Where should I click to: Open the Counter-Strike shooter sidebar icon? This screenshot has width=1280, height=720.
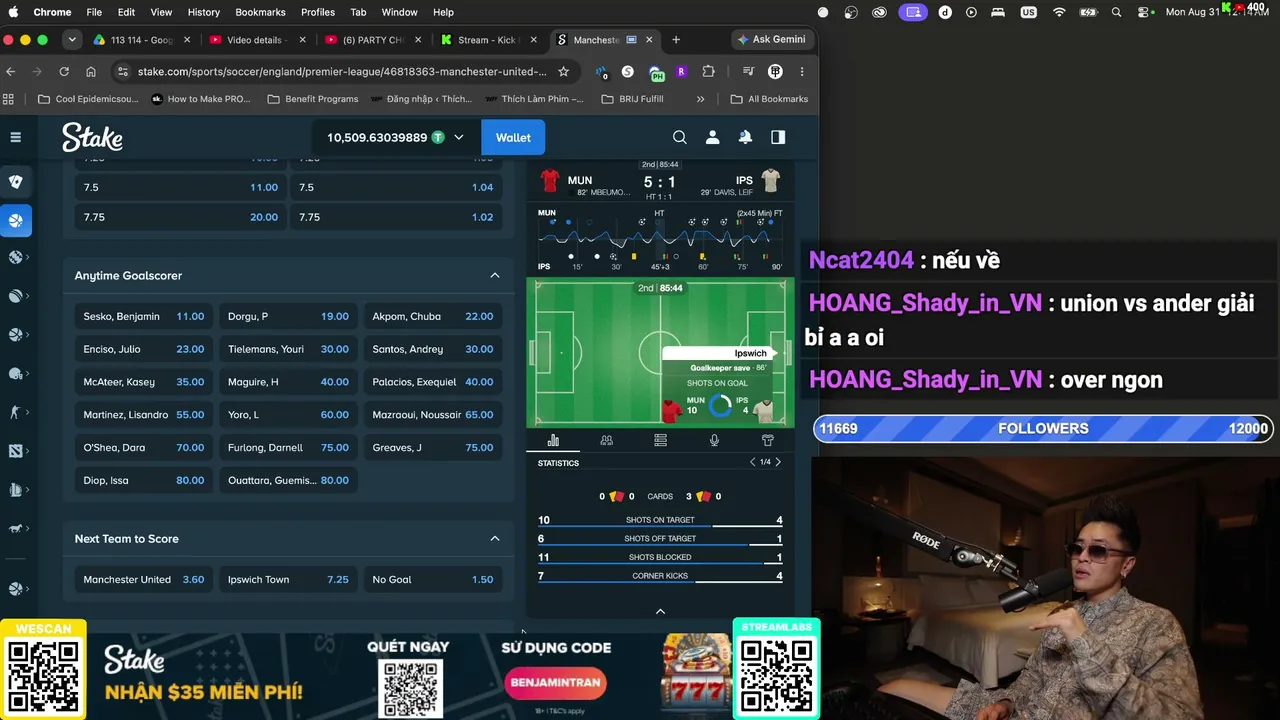pyautogui.click(x=15, y=412)
